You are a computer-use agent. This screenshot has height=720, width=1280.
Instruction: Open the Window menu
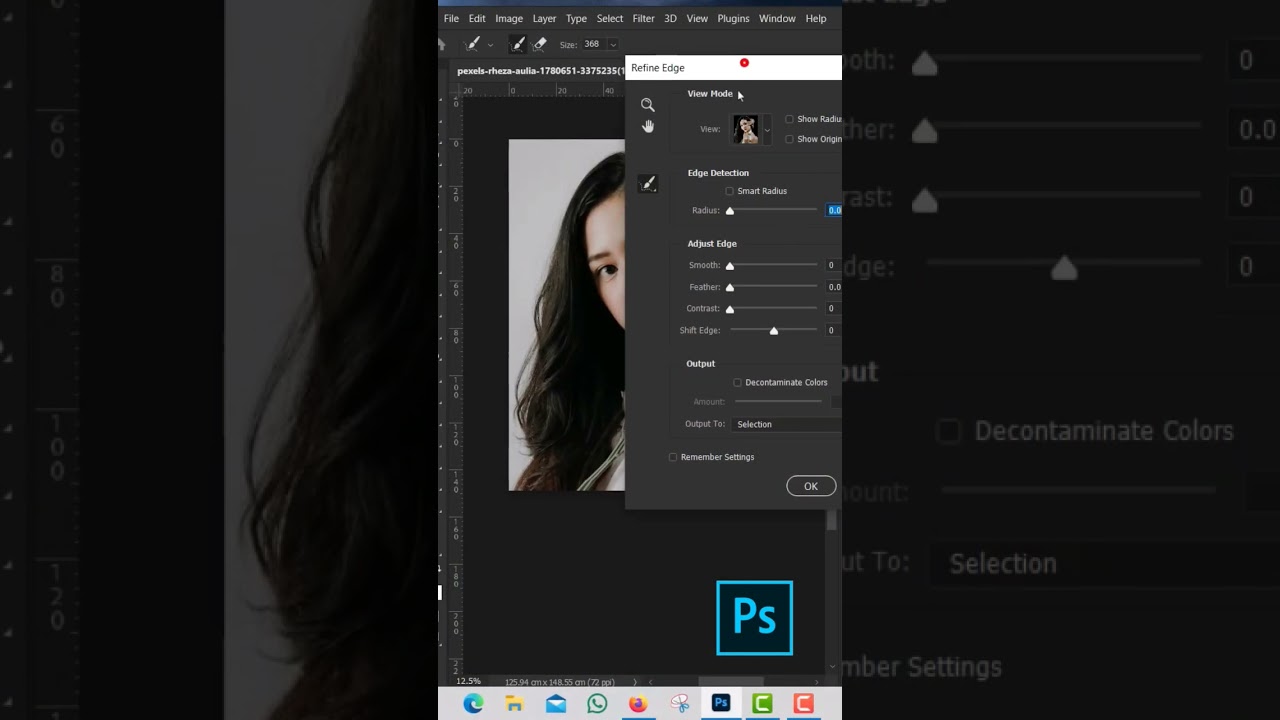point(777,18)
